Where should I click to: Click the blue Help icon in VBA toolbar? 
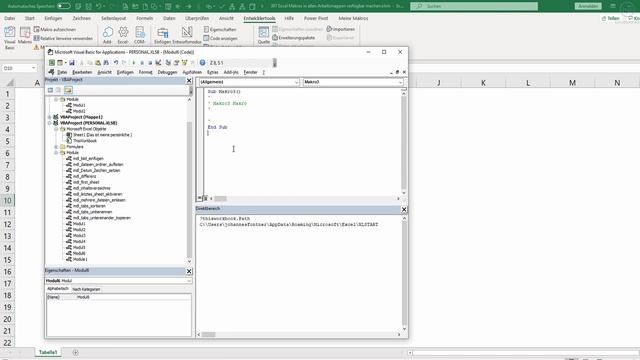click(202, 62)
